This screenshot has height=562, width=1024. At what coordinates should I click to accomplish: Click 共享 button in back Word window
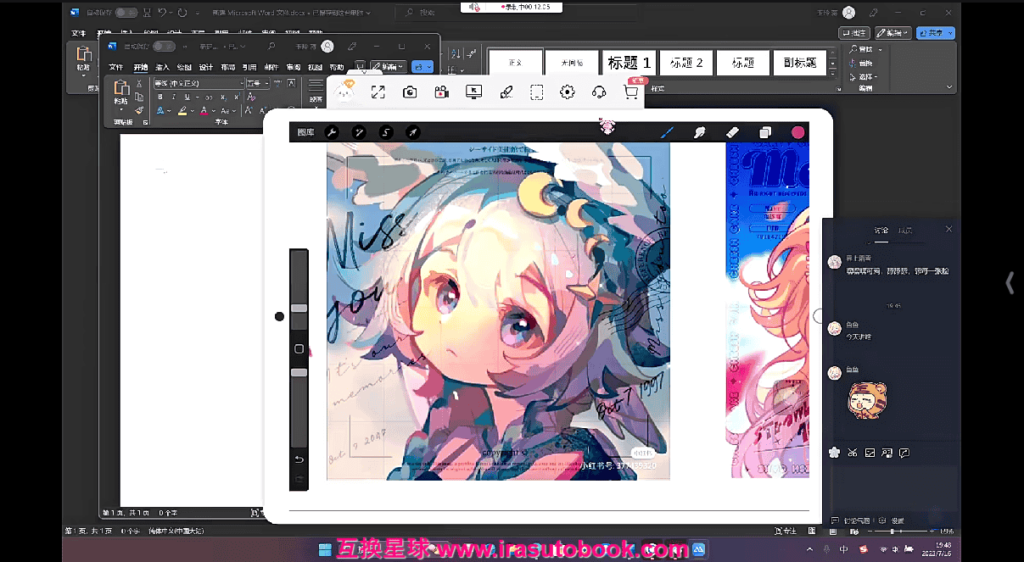(x=935, y=33)
